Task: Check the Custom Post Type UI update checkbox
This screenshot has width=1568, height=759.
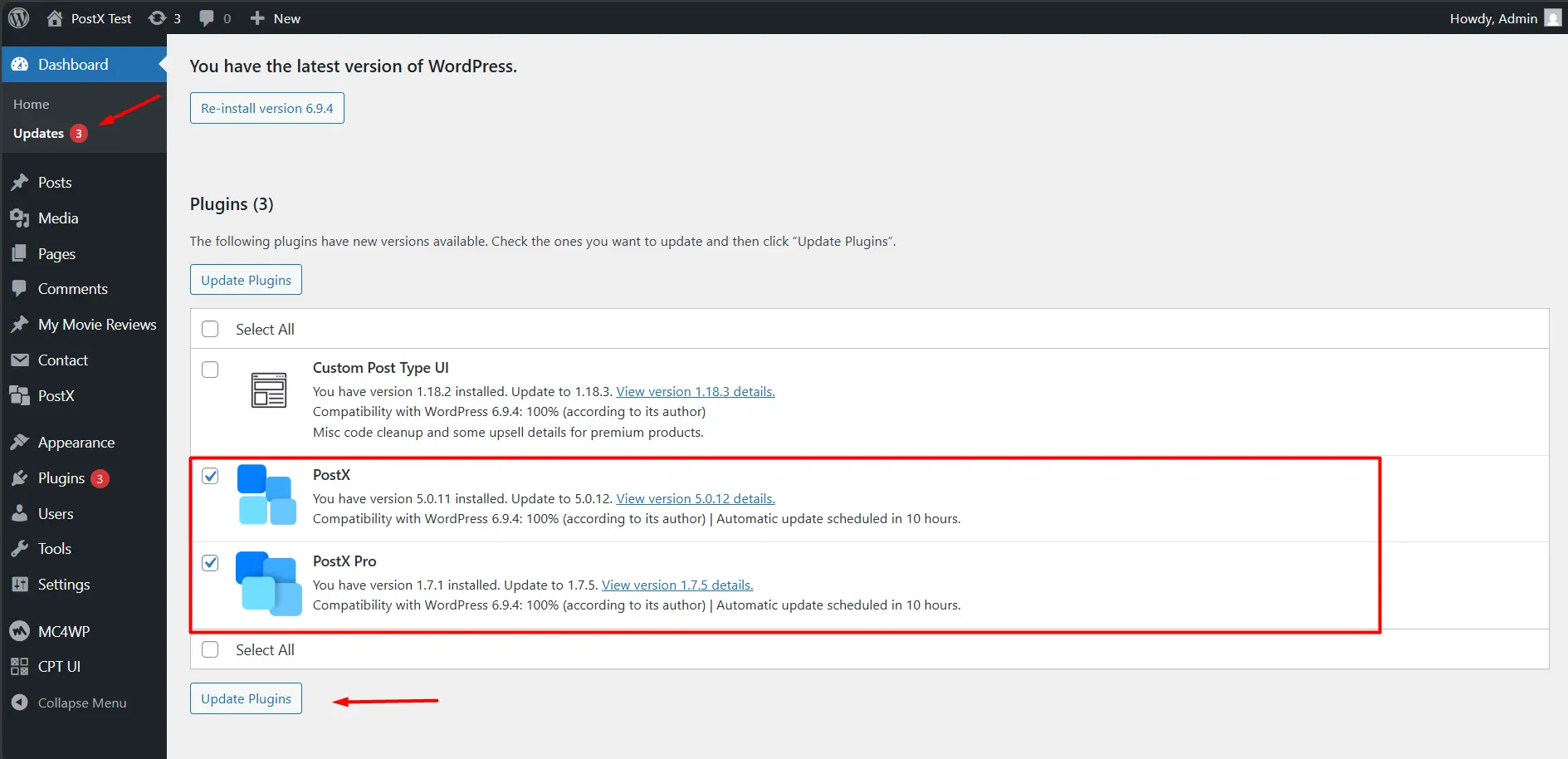Action: [210, 370]
